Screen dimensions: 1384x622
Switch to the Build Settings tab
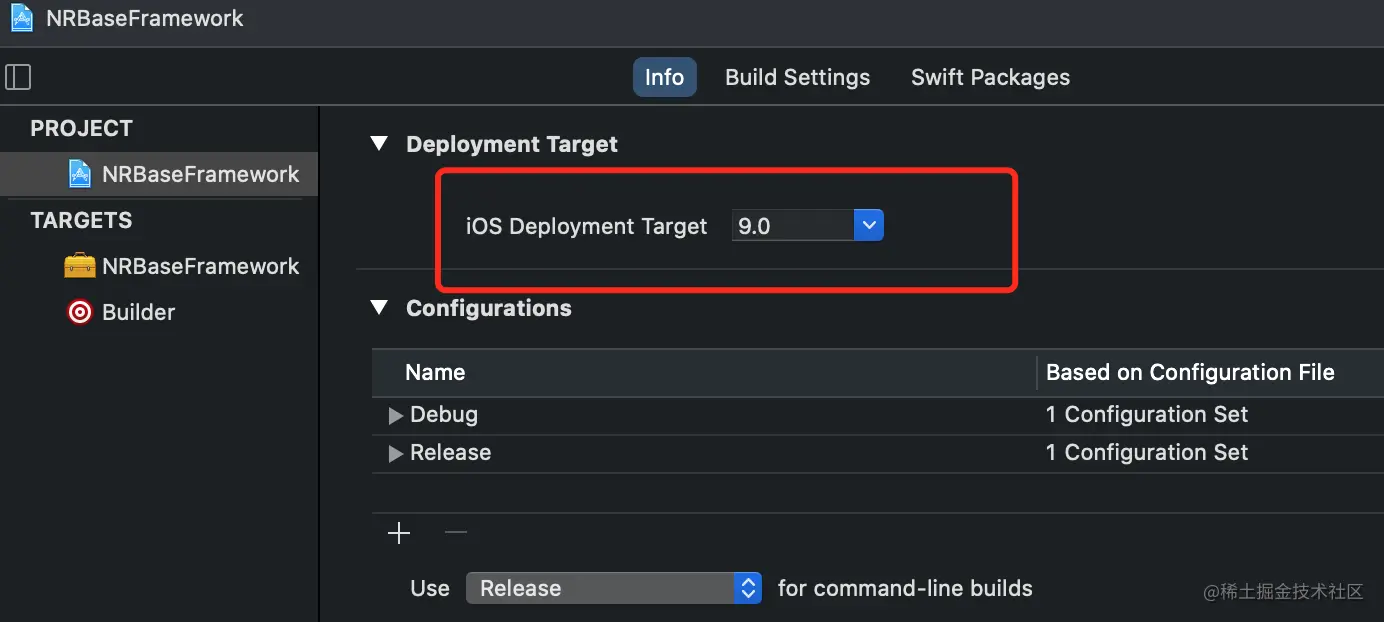(x=797, y=77)
